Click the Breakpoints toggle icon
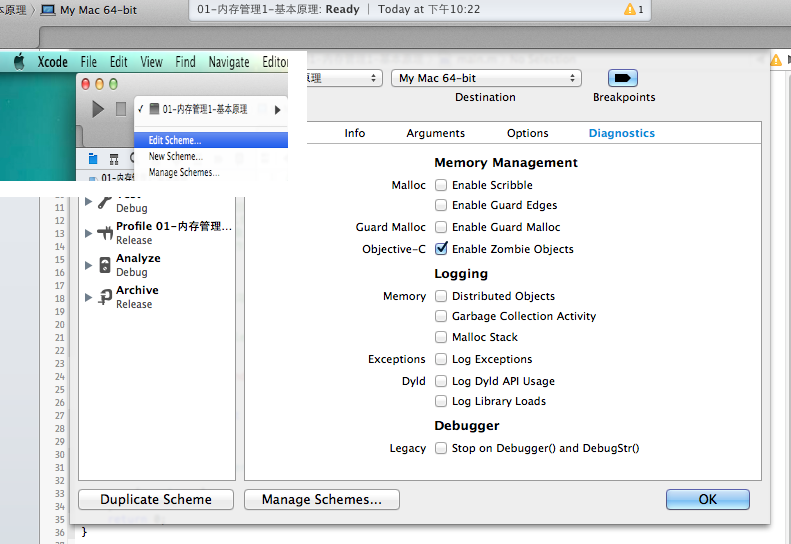 (x=623, y=78)
